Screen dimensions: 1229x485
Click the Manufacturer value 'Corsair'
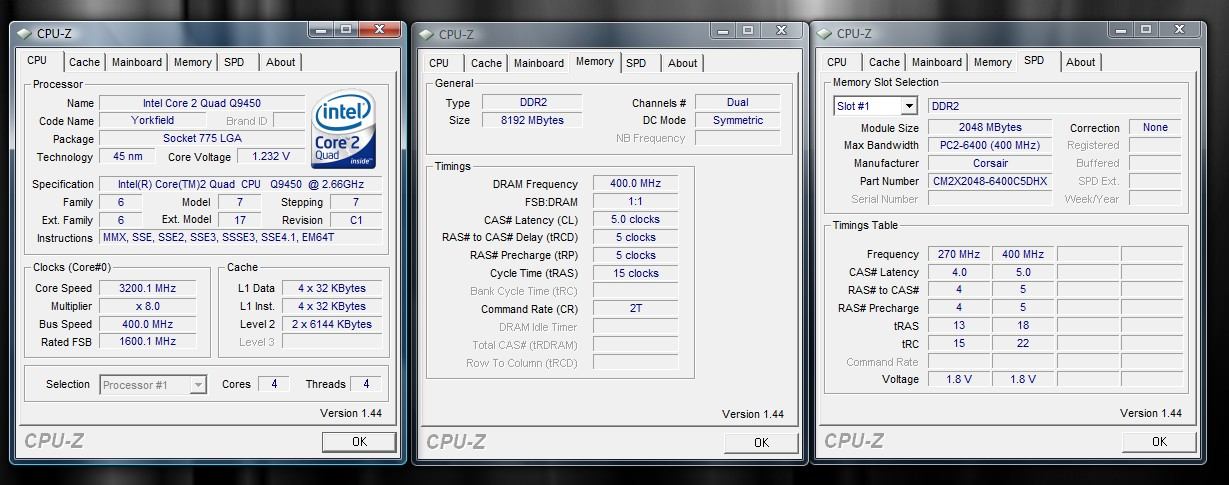click(x=990, y=163)
